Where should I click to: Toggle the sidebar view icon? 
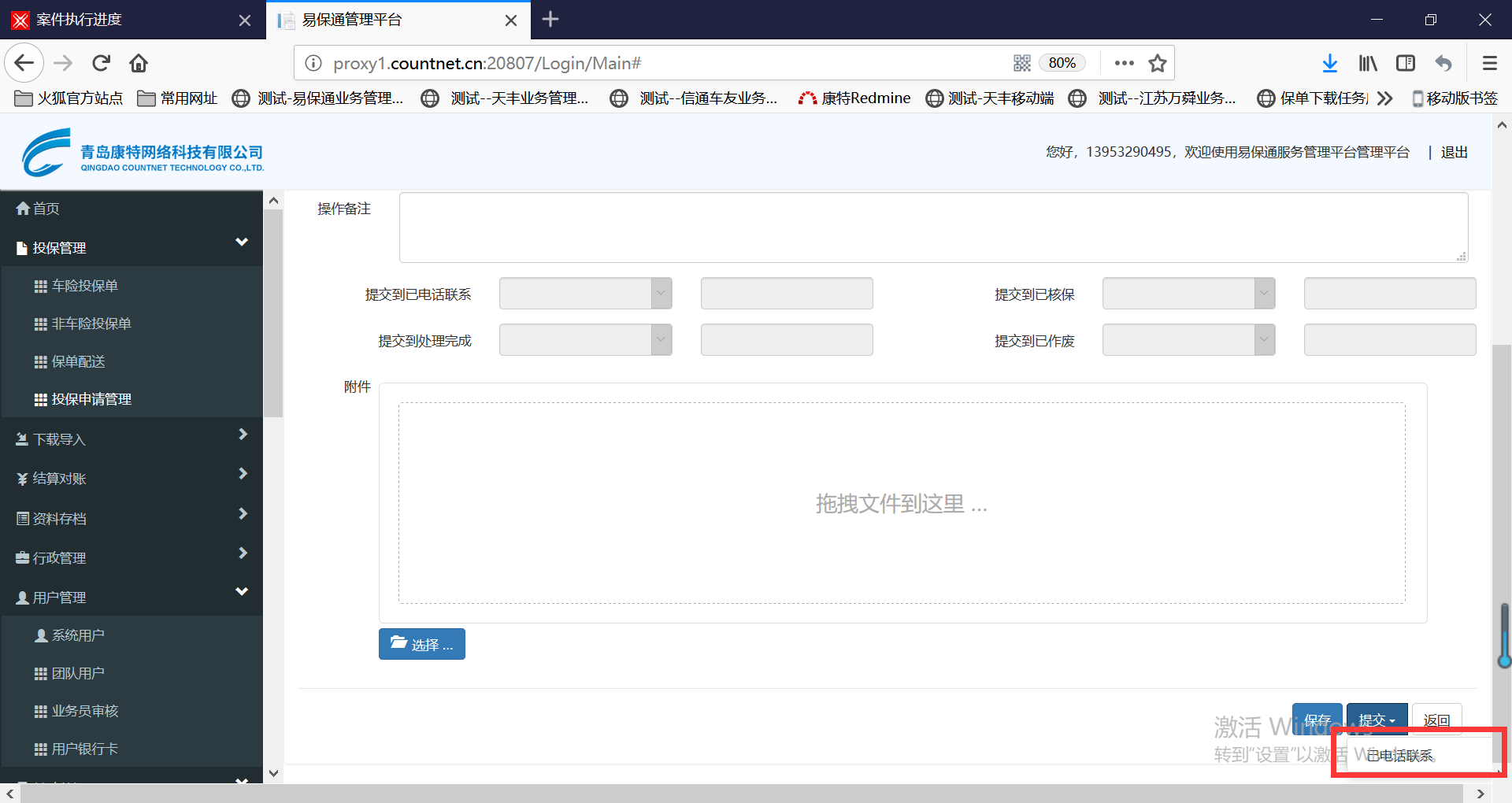(1406, 63)
